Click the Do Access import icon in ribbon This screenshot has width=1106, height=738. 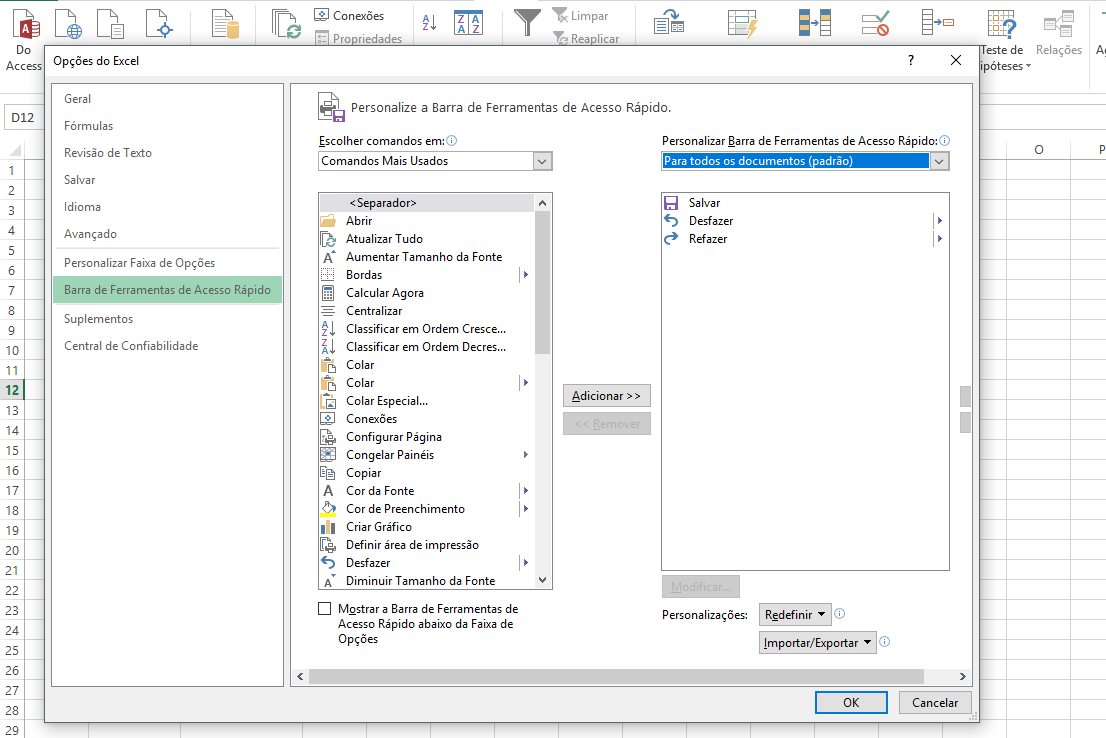(x=26, y=23)
